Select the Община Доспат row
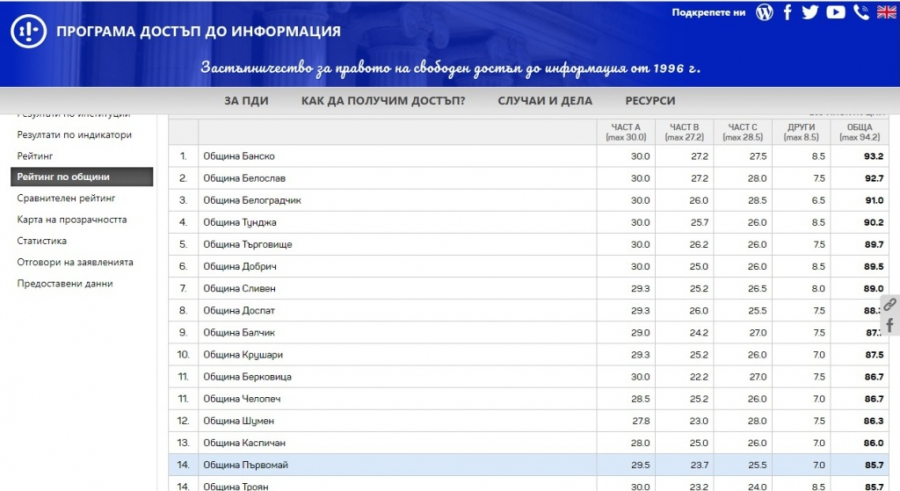The height and width of the screenshot is (491, 900). pyautogui.click(x=529, y=311)
